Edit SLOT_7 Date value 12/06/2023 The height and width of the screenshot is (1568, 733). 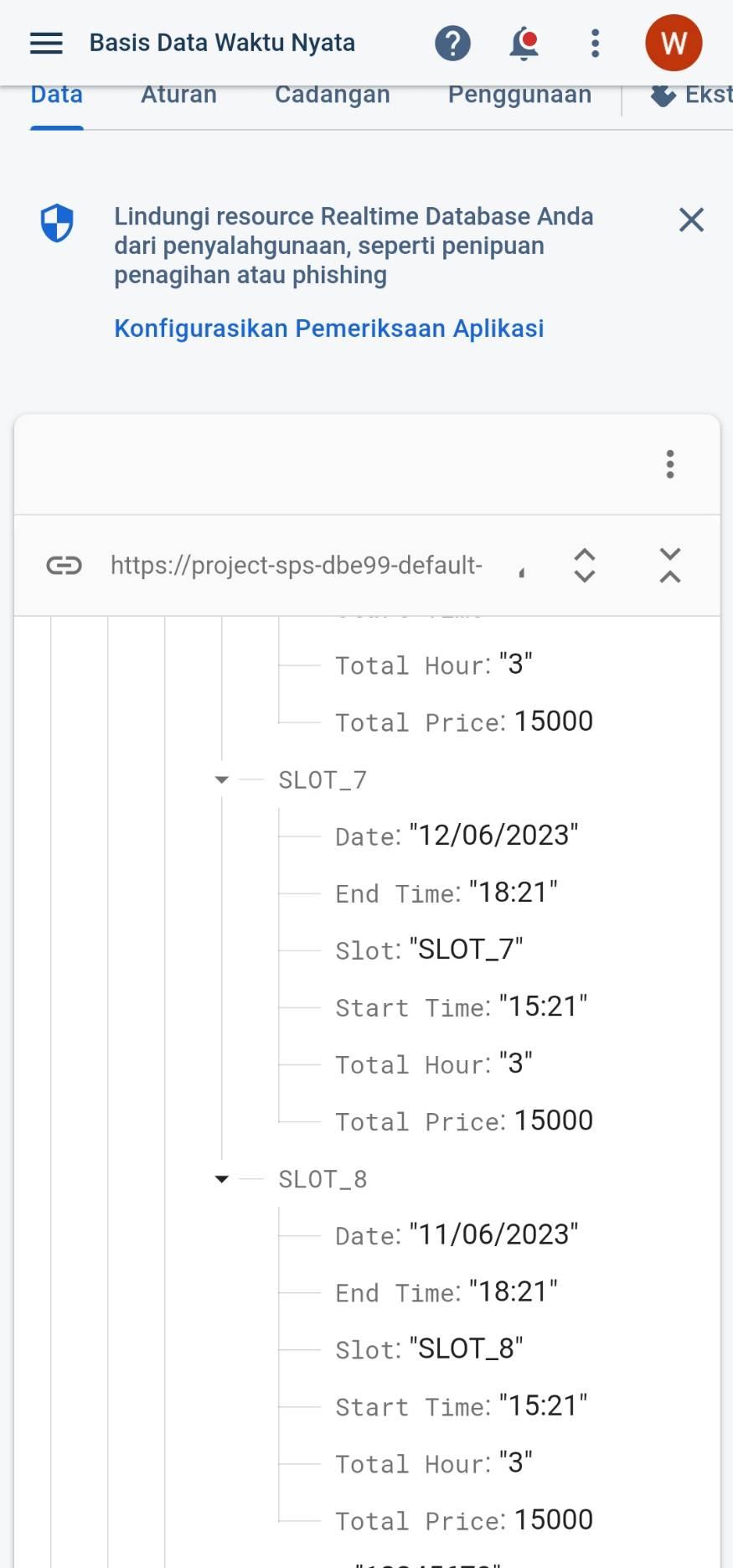tap(493, 836)
